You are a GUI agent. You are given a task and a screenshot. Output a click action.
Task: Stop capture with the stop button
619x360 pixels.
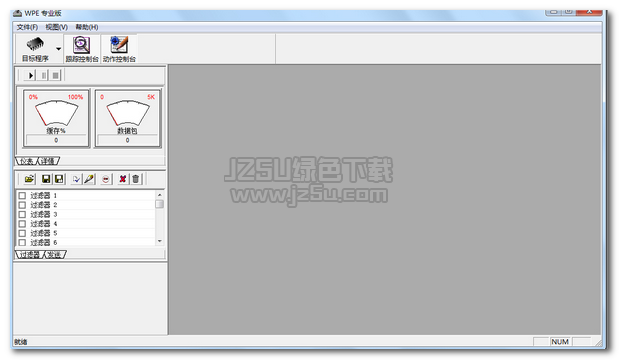56,75
